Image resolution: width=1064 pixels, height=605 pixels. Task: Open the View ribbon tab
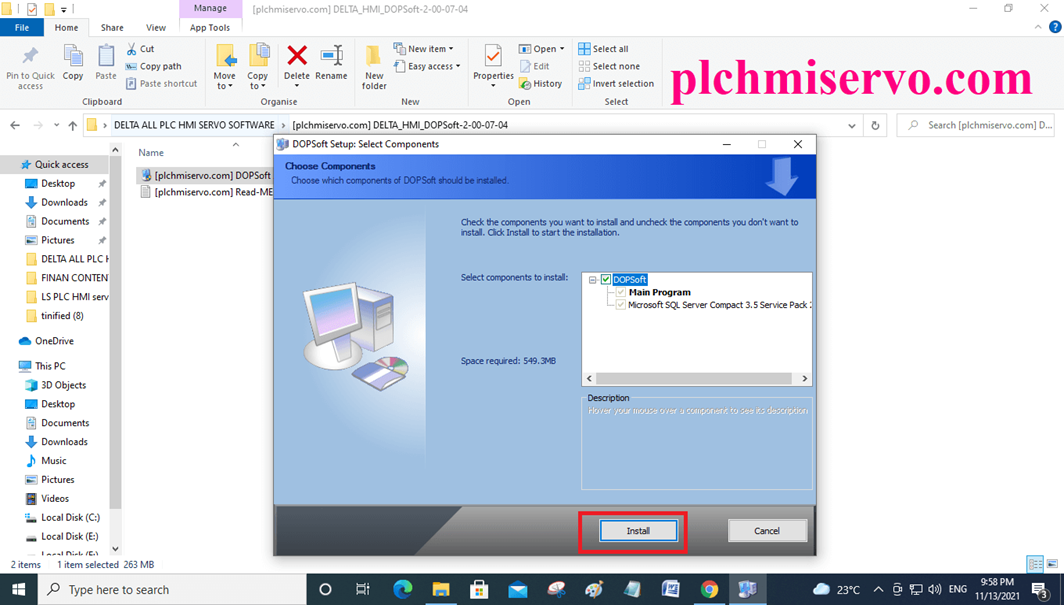156,28
